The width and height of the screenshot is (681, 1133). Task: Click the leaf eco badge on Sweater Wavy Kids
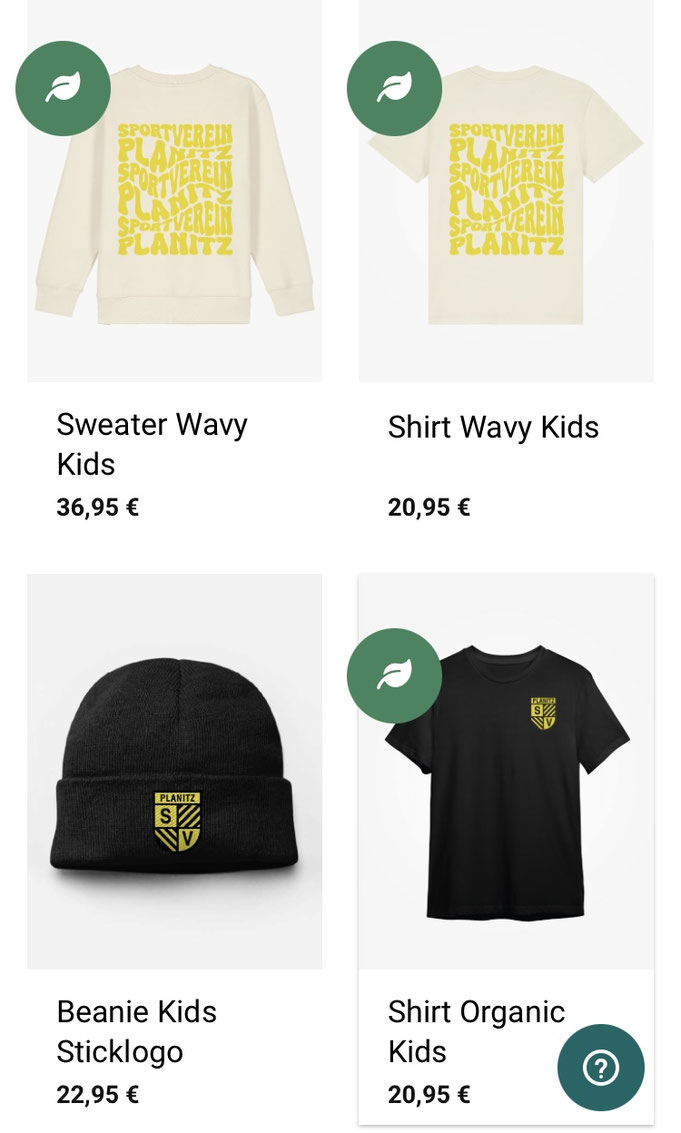point(63,88)
